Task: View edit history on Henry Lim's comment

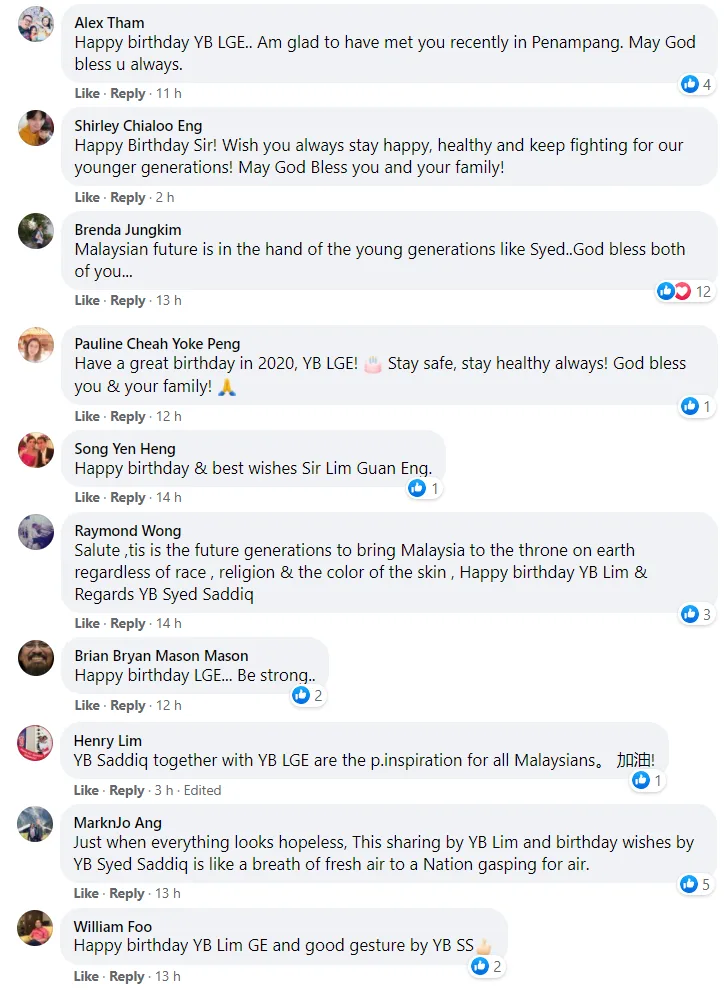Action: pos(202,790)
